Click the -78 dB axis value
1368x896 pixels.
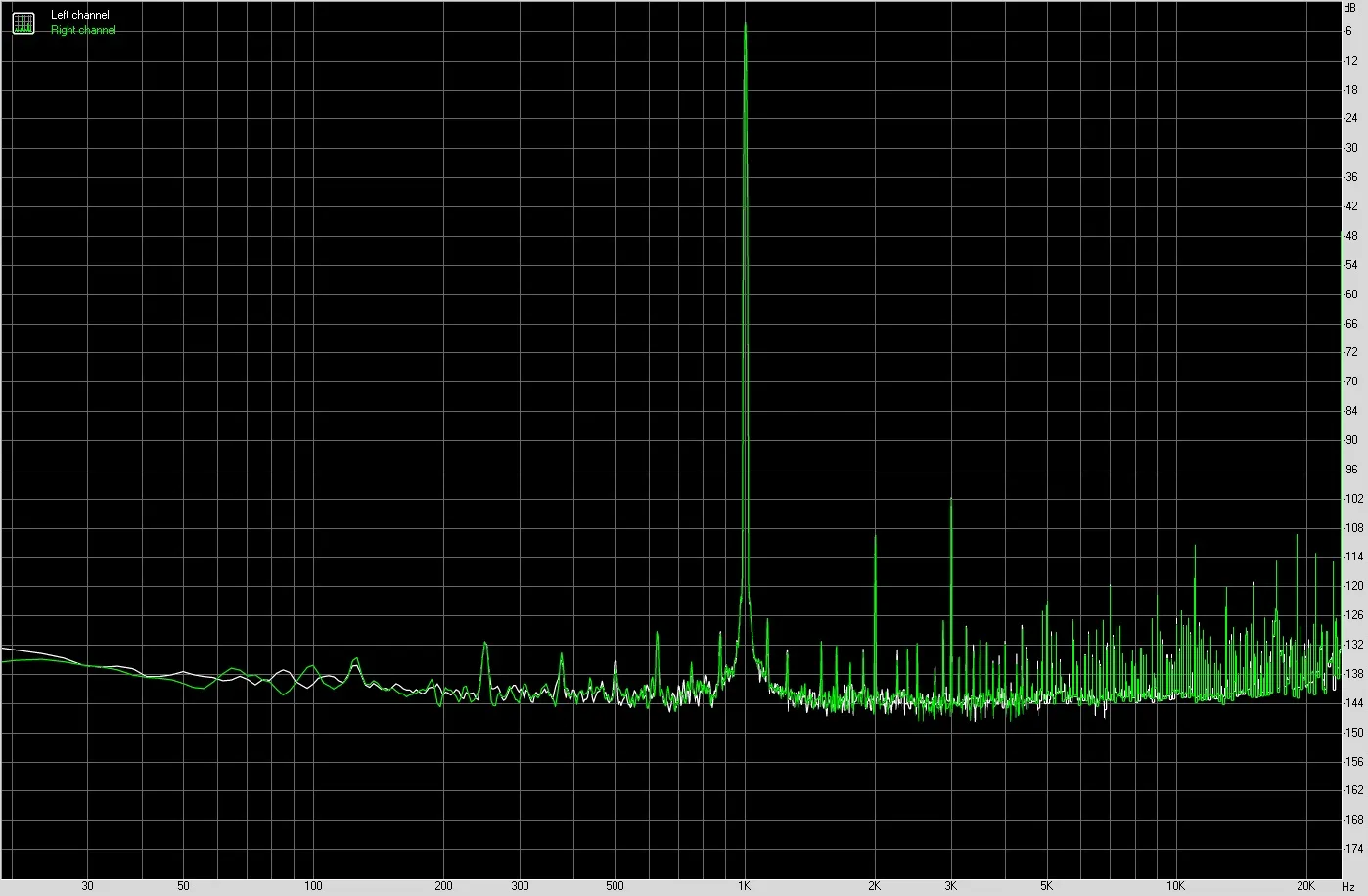point(1350,381)
